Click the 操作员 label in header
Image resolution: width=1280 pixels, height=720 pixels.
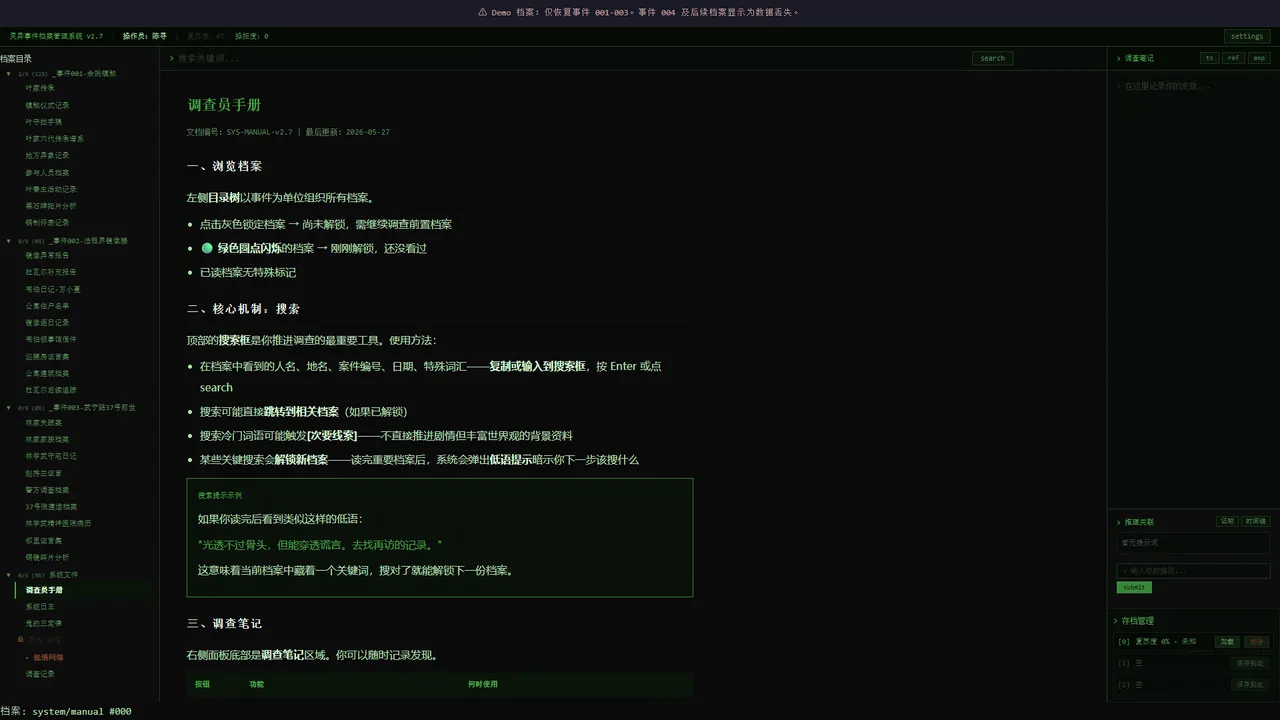click(144, 36)
